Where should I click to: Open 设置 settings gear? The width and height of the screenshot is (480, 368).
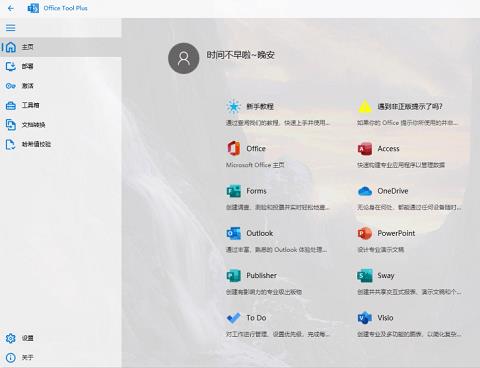tap(61, 338)
